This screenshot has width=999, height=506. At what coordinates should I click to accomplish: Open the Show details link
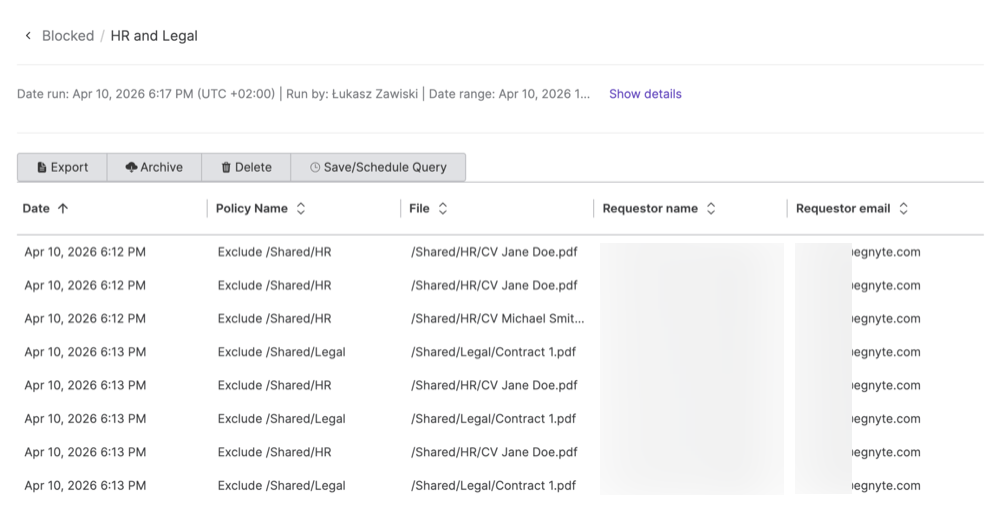(x=645, y=94)
